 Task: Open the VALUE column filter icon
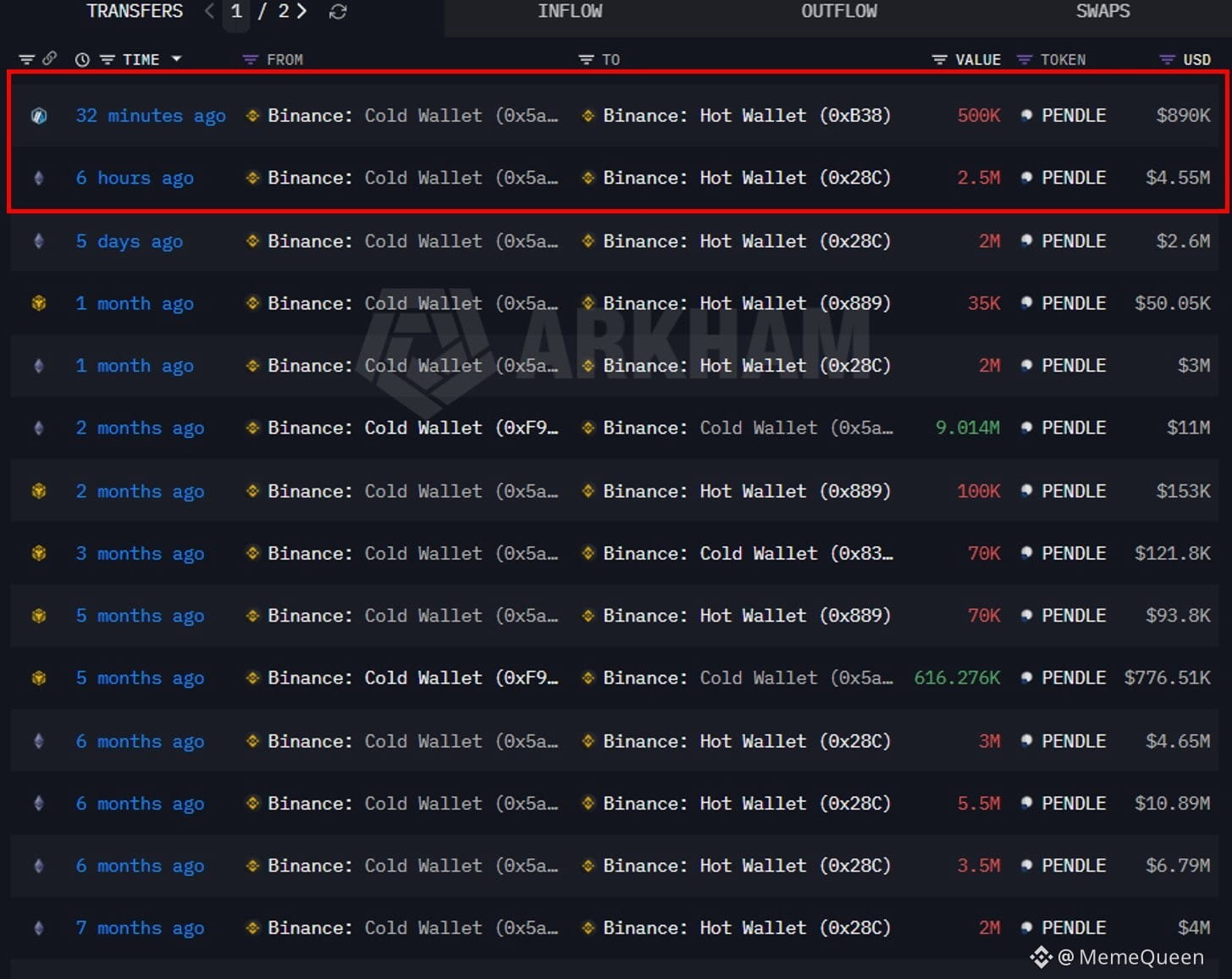939,60
